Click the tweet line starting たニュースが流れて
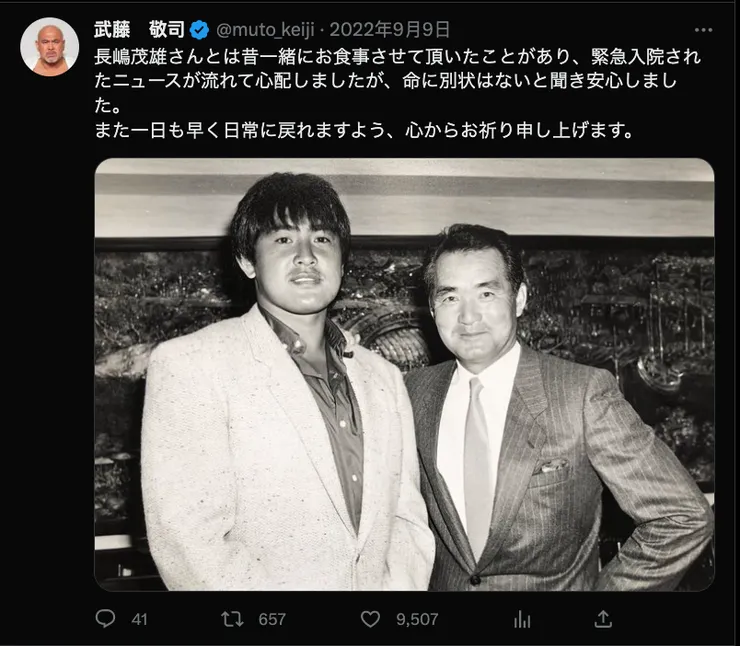Image resolution: width=740 pixels, height=646 pixels. click(x=386, y=81)
